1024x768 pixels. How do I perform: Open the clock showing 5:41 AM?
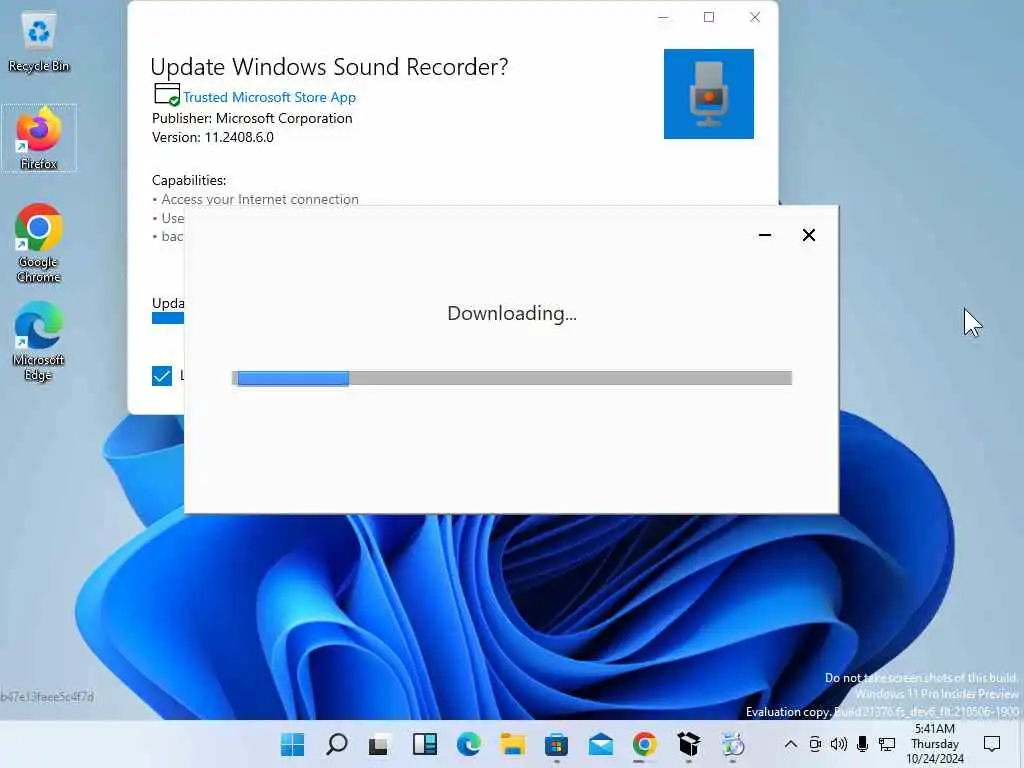click(935, 744)
